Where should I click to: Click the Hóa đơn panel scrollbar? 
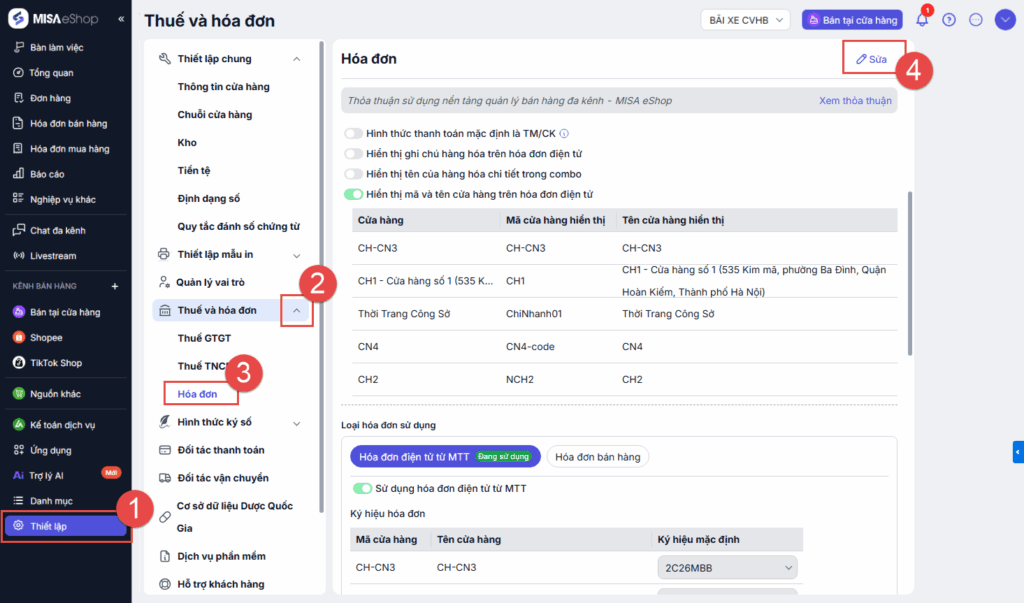(x=910, y=273)
